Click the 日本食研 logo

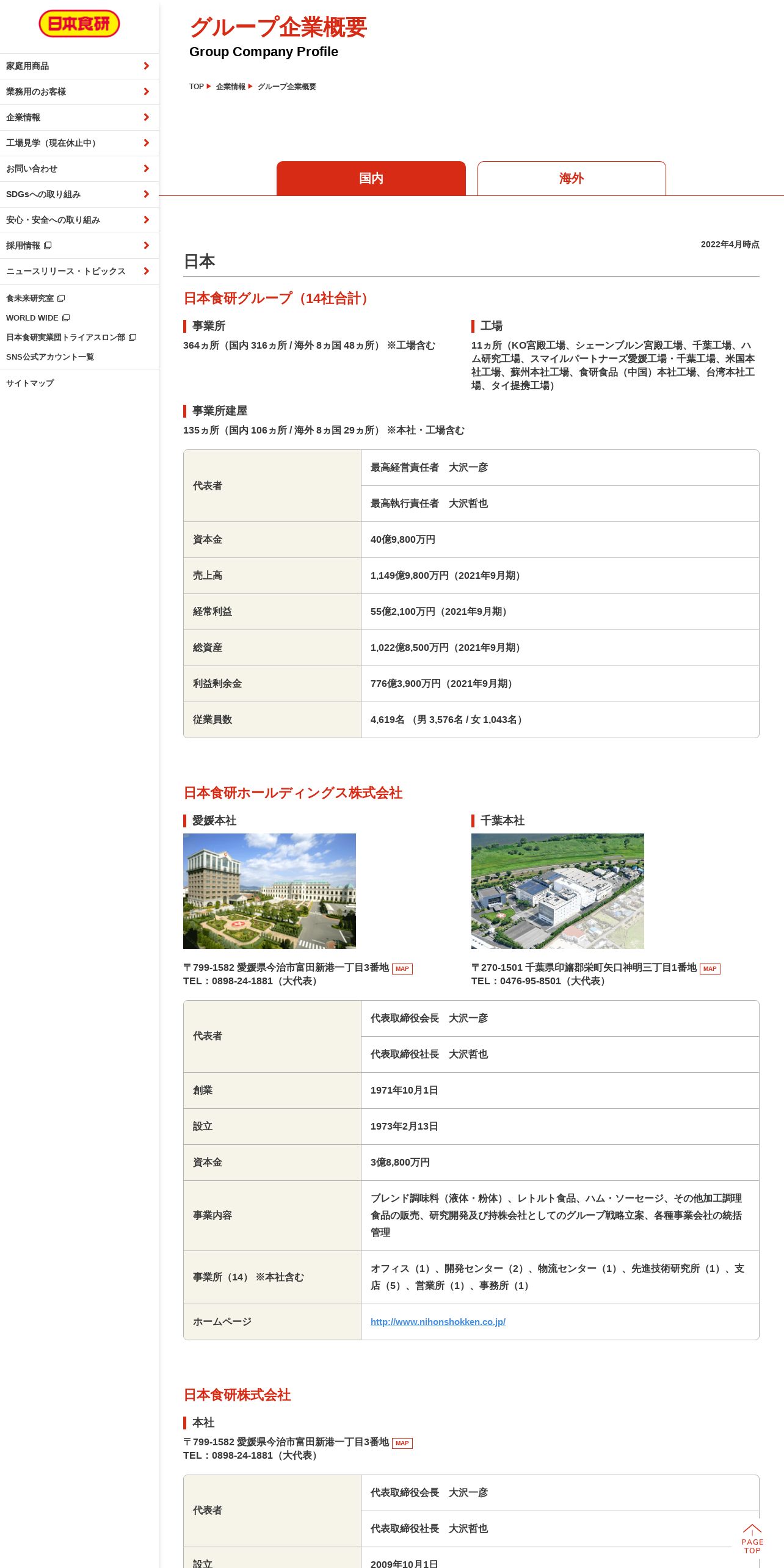(79, 24)
